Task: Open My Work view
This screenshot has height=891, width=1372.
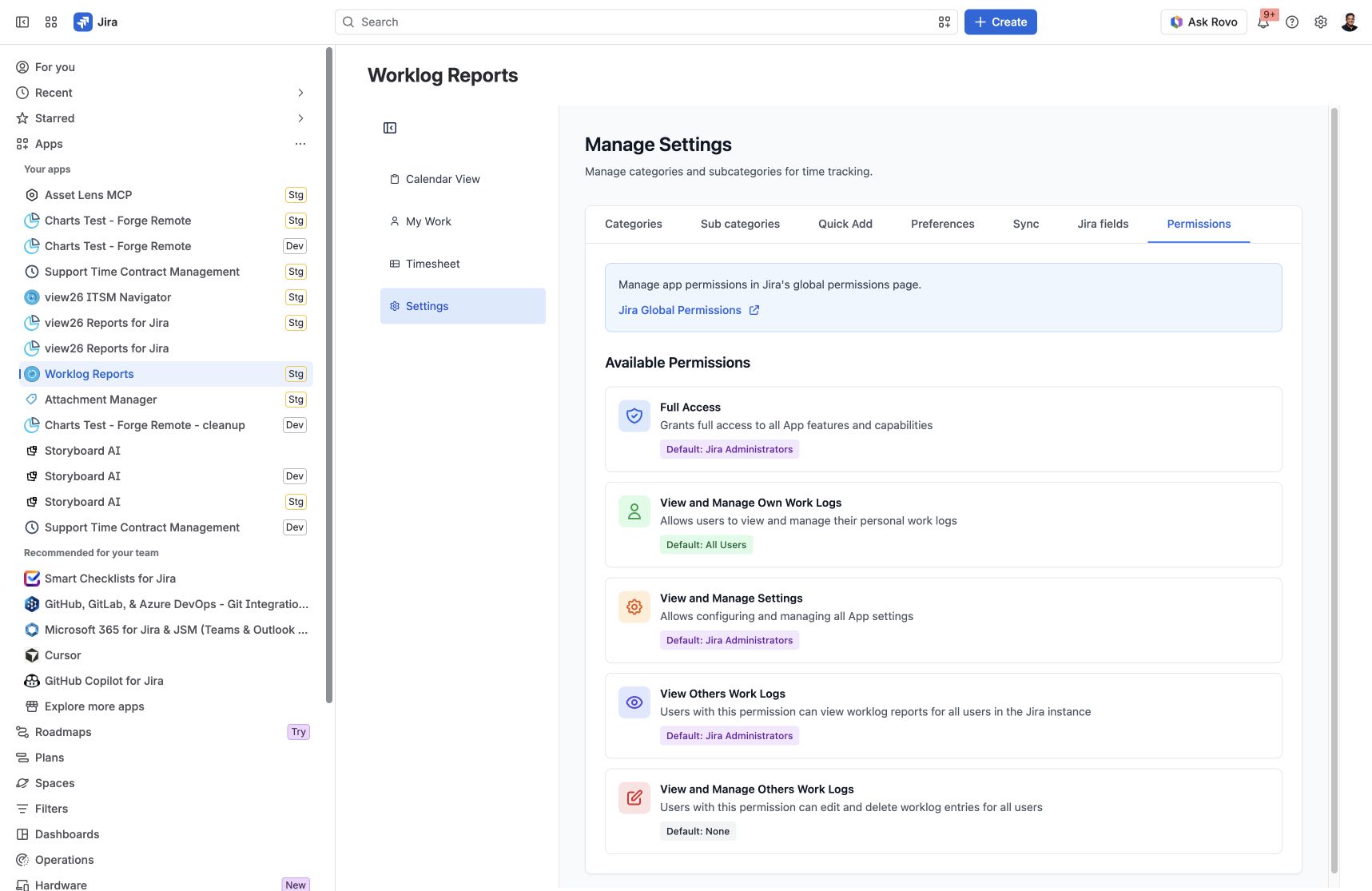Action: (463, 221)
